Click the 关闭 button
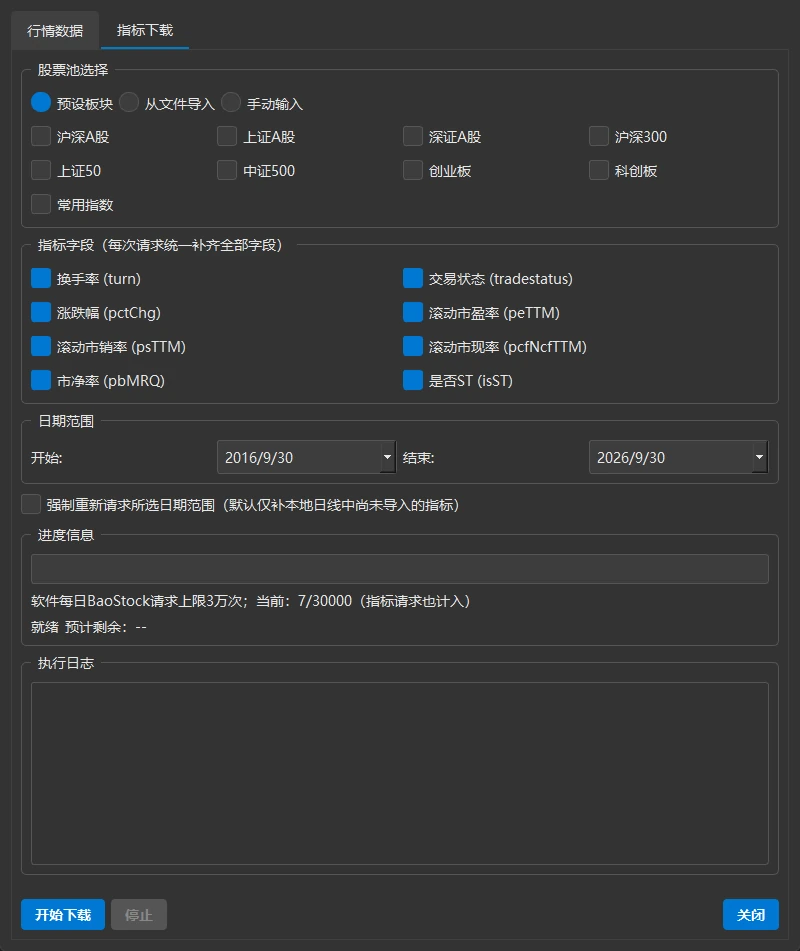800x951 pixels. (751, 915)
